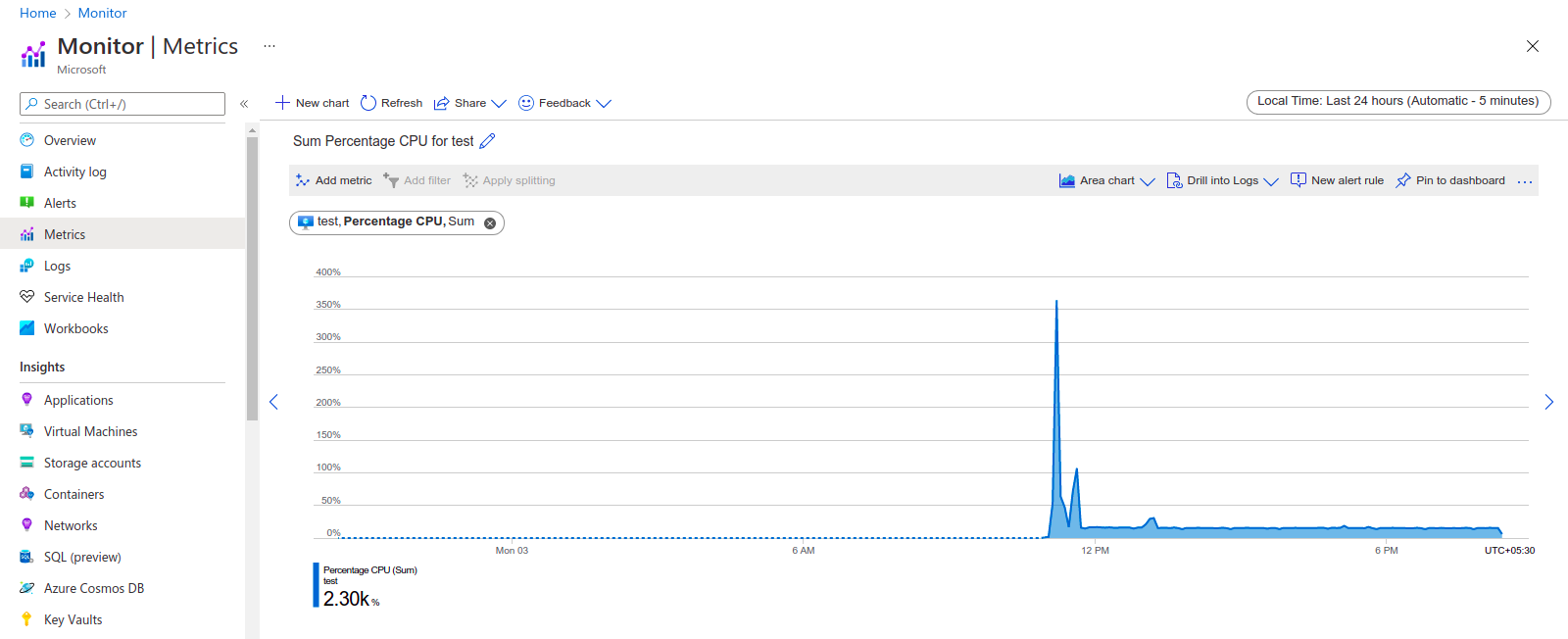
Task: Click the Monitor service icon in header
Action: 33,55
